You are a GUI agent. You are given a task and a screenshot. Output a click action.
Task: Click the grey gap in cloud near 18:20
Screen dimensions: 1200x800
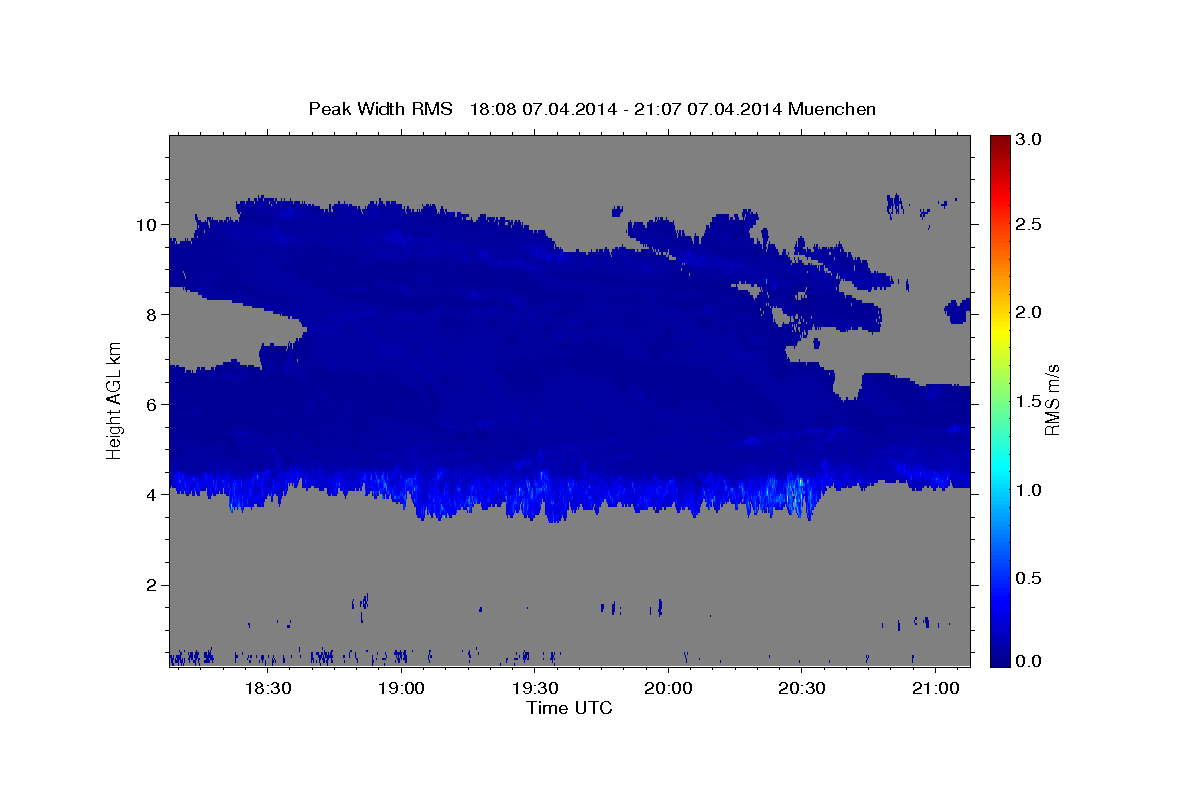click(235, 328)
